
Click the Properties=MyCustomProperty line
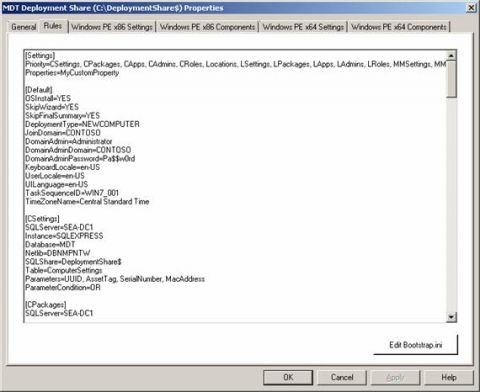pyautogui.click(x=72, y=73)
